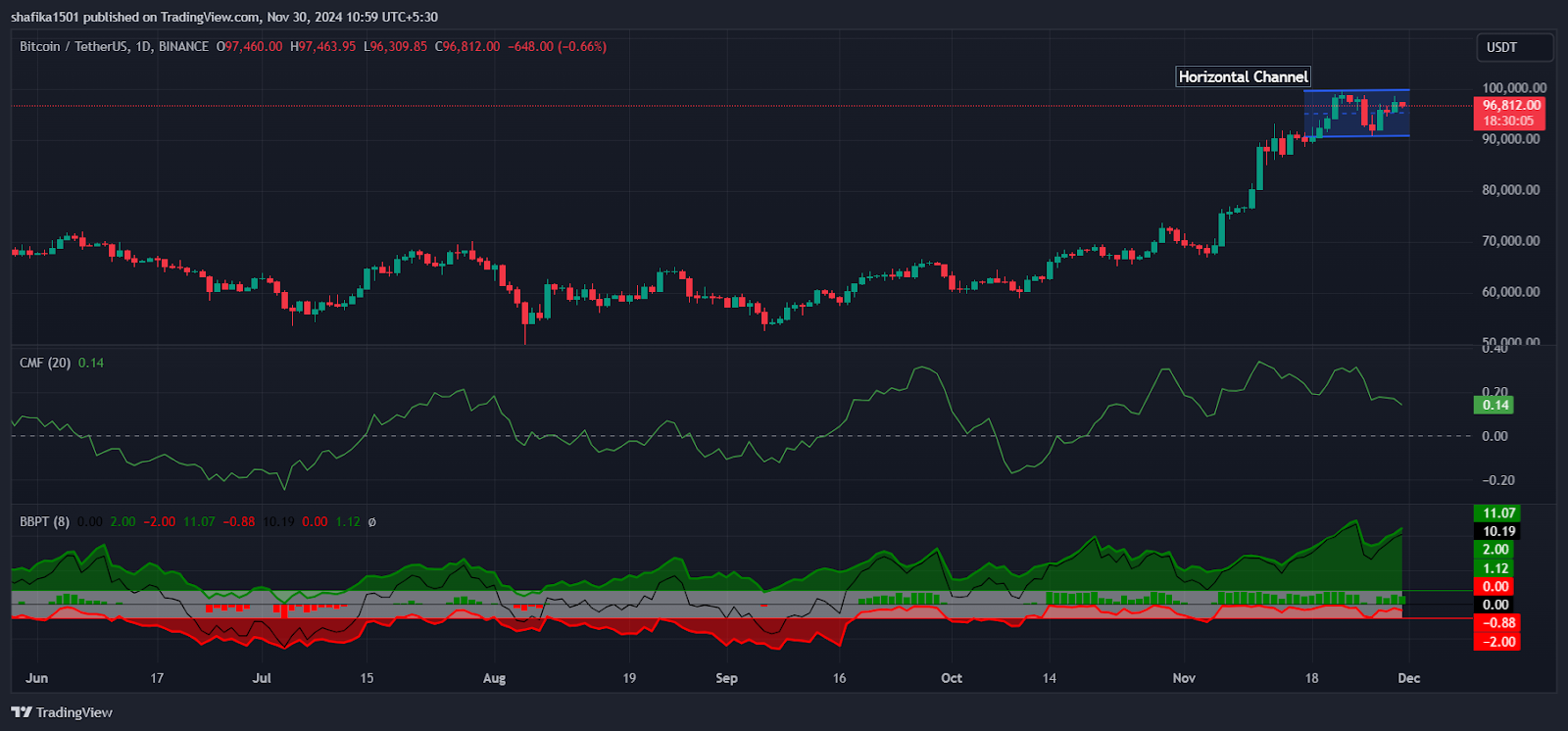Click the high price H97,463.95
This screenshot has height=731, width=1568.
(x=322, y=46)
